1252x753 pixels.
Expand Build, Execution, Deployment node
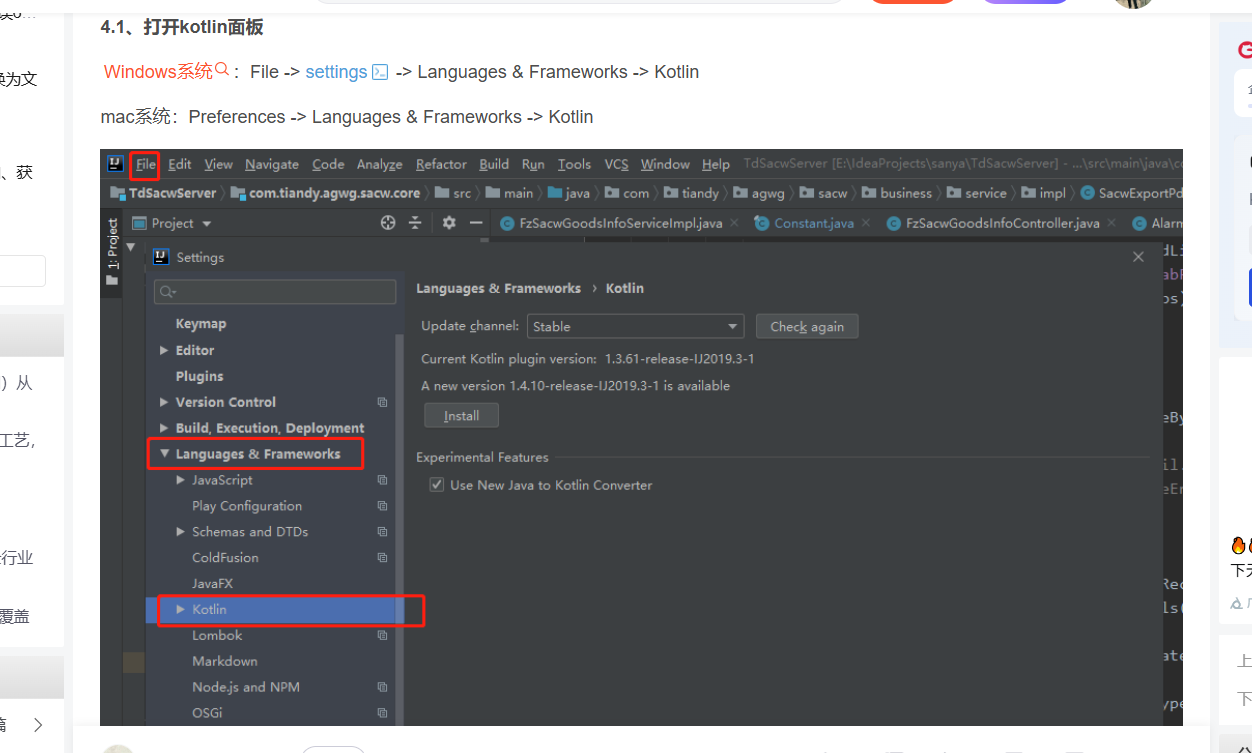click(164, 428)
